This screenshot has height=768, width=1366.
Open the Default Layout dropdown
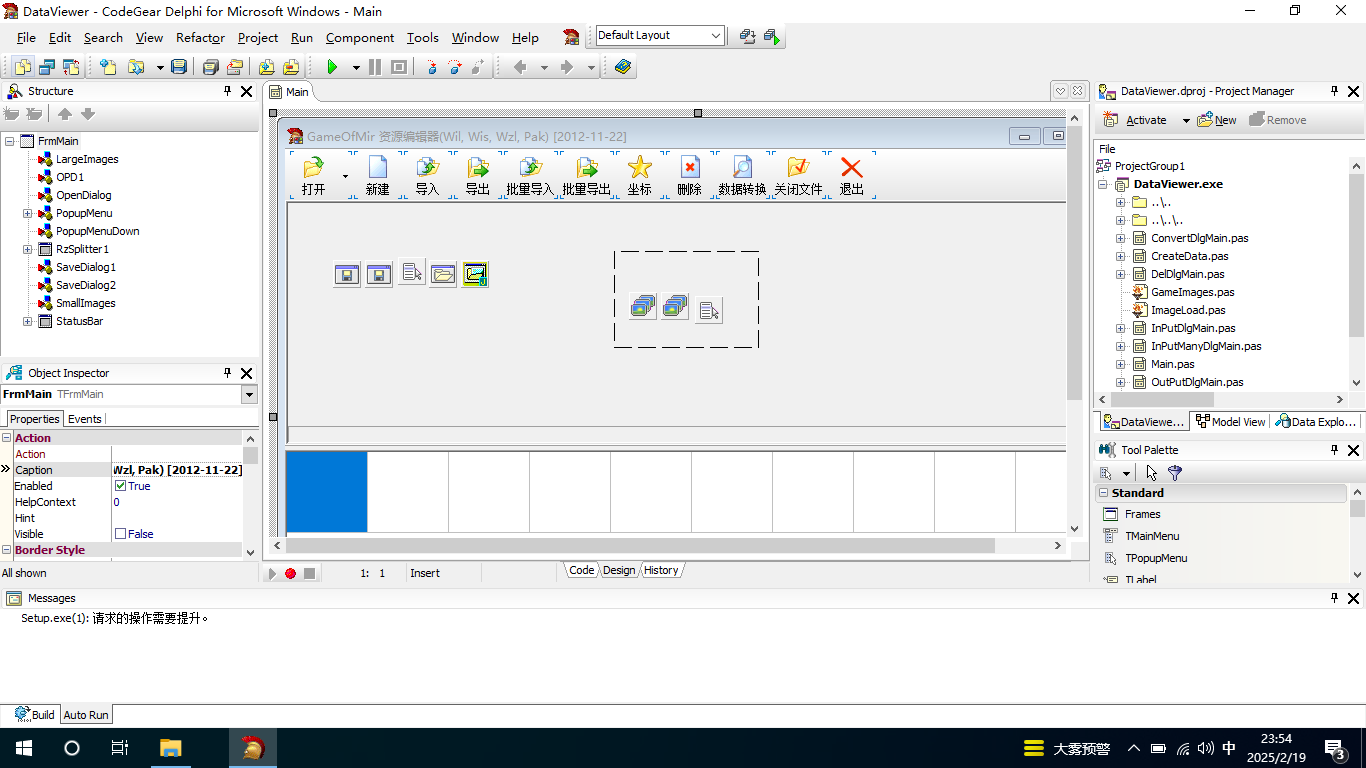(x=716, y=36)
